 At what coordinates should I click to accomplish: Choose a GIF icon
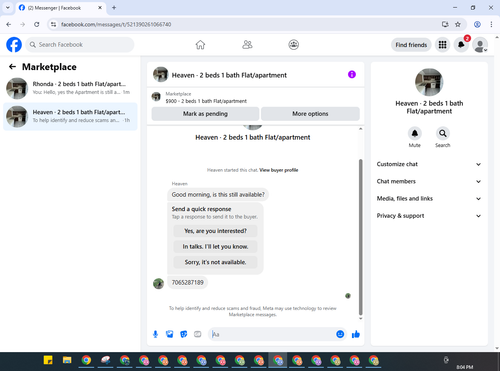click(198, 334)
